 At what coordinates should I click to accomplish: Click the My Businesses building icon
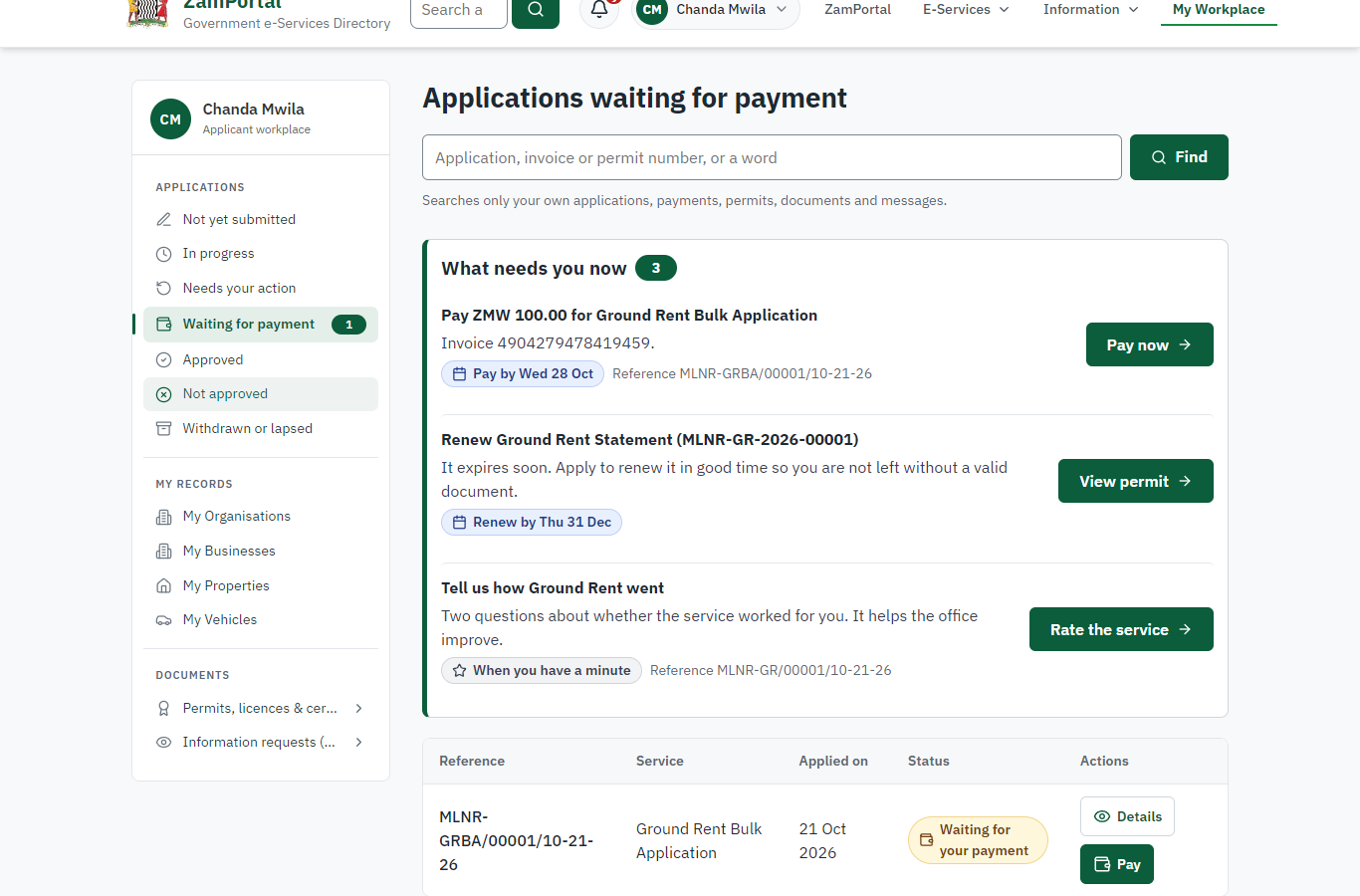pyautogui.click(x=164, y=551)
